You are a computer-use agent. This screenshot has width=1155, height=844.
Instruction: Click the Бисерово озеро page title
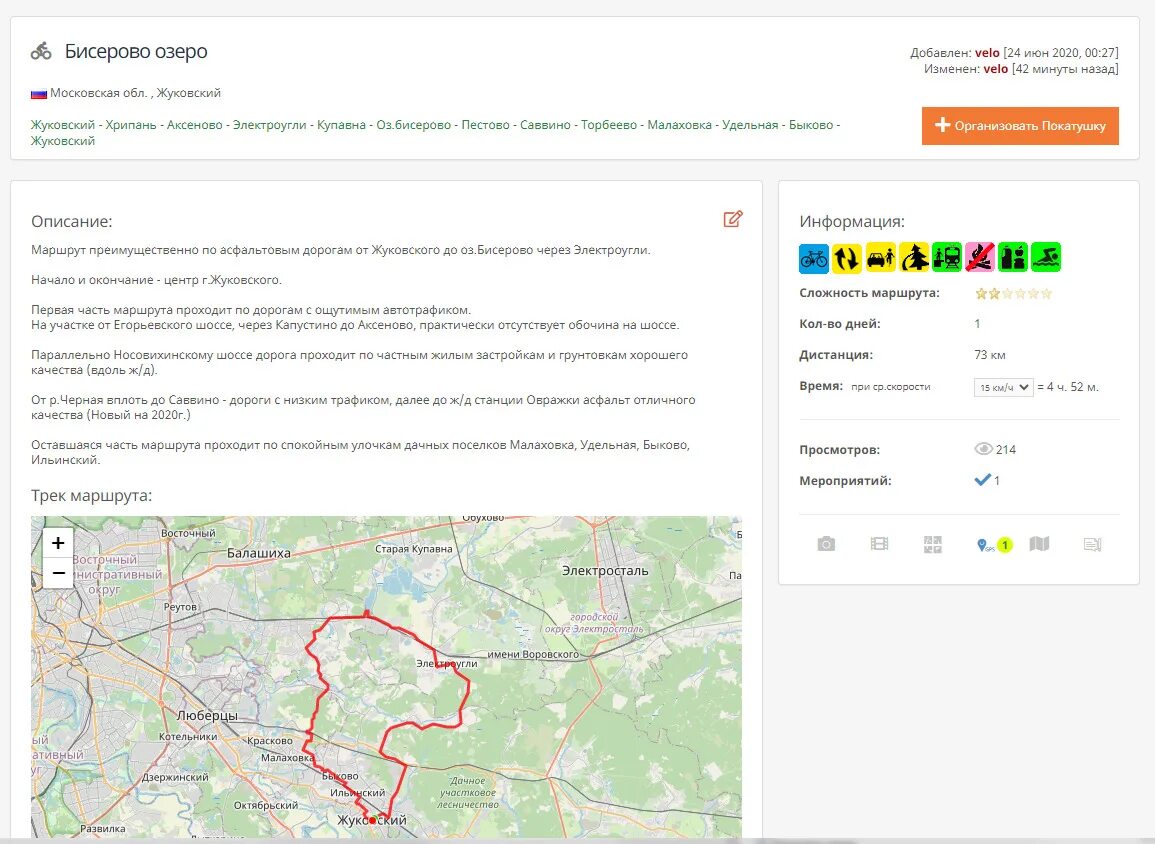[x=136, y=52]
